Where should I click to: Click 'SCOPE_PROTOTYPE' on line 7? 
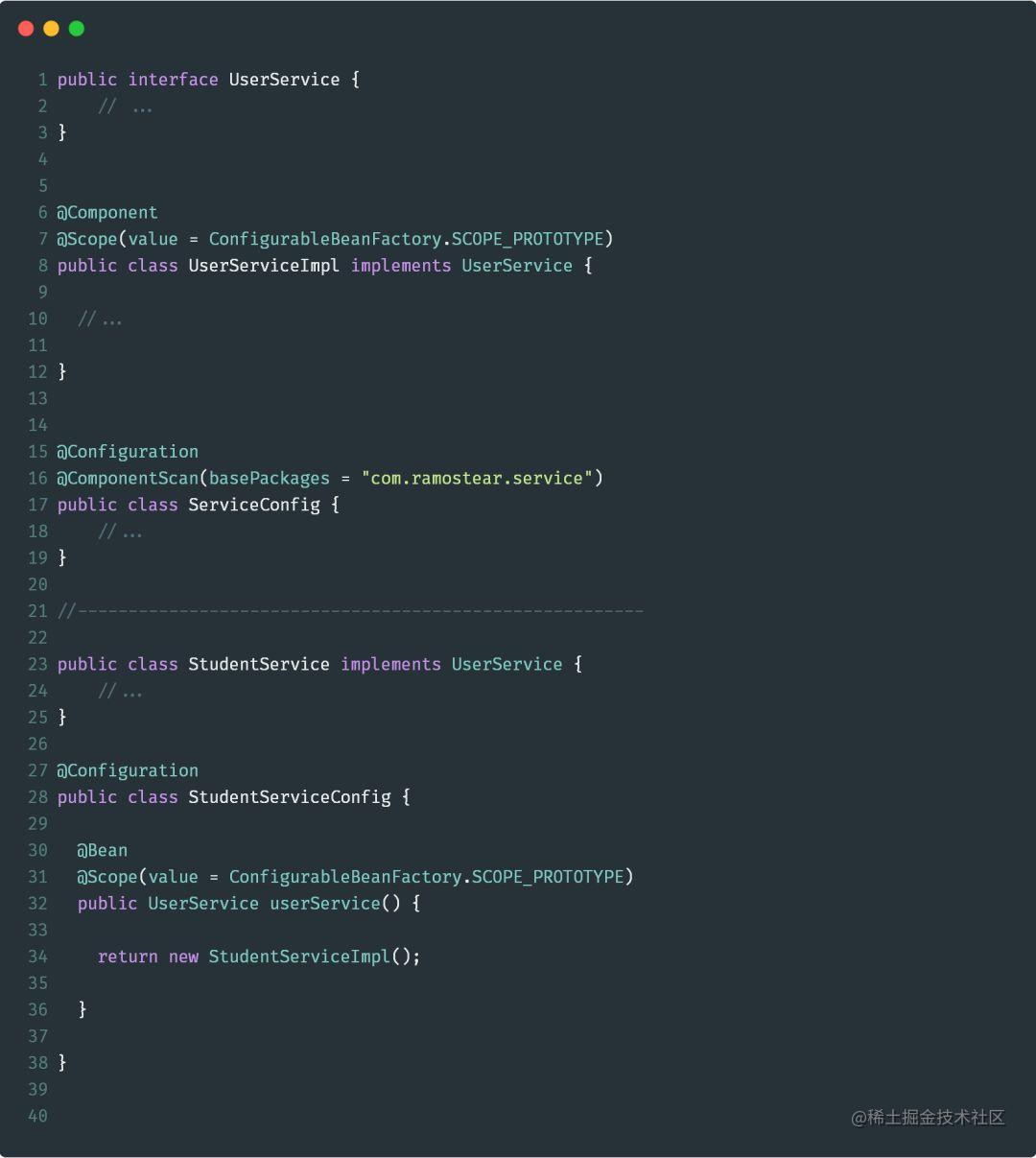click(528, 239)
